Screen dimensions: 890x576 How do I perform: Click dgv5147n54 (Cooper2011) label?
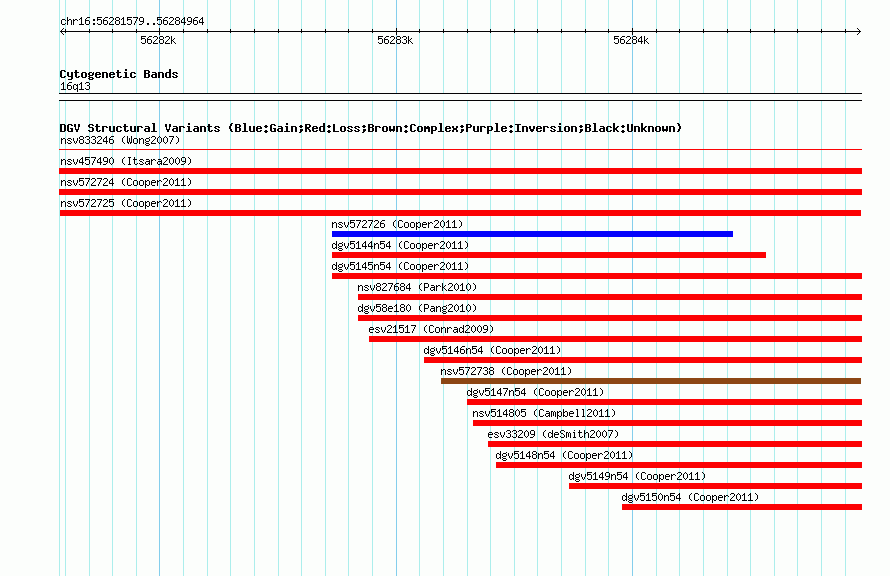535,392
